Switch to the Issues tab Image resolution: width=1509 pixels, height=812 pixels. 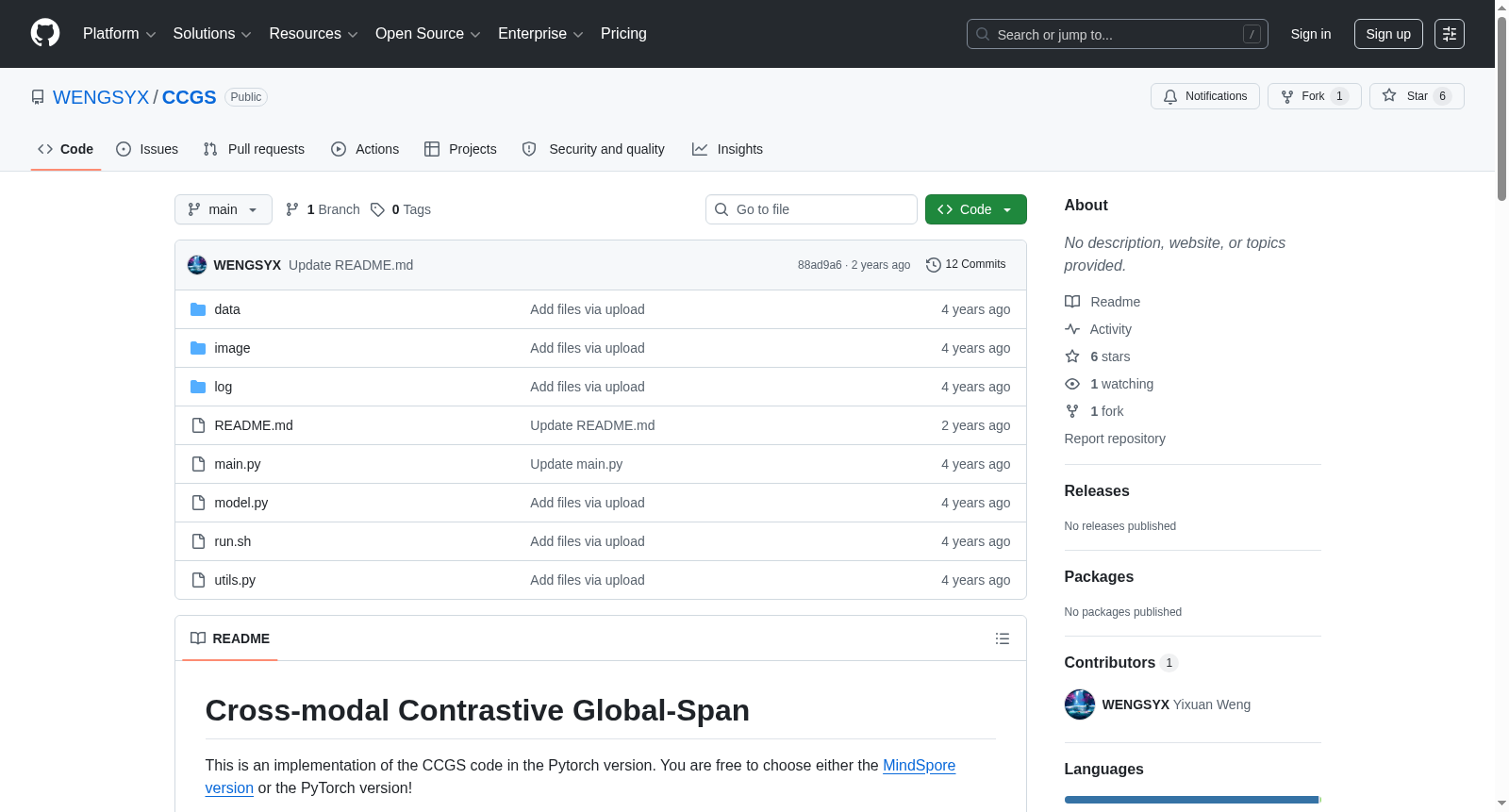[x=147, y=149]
